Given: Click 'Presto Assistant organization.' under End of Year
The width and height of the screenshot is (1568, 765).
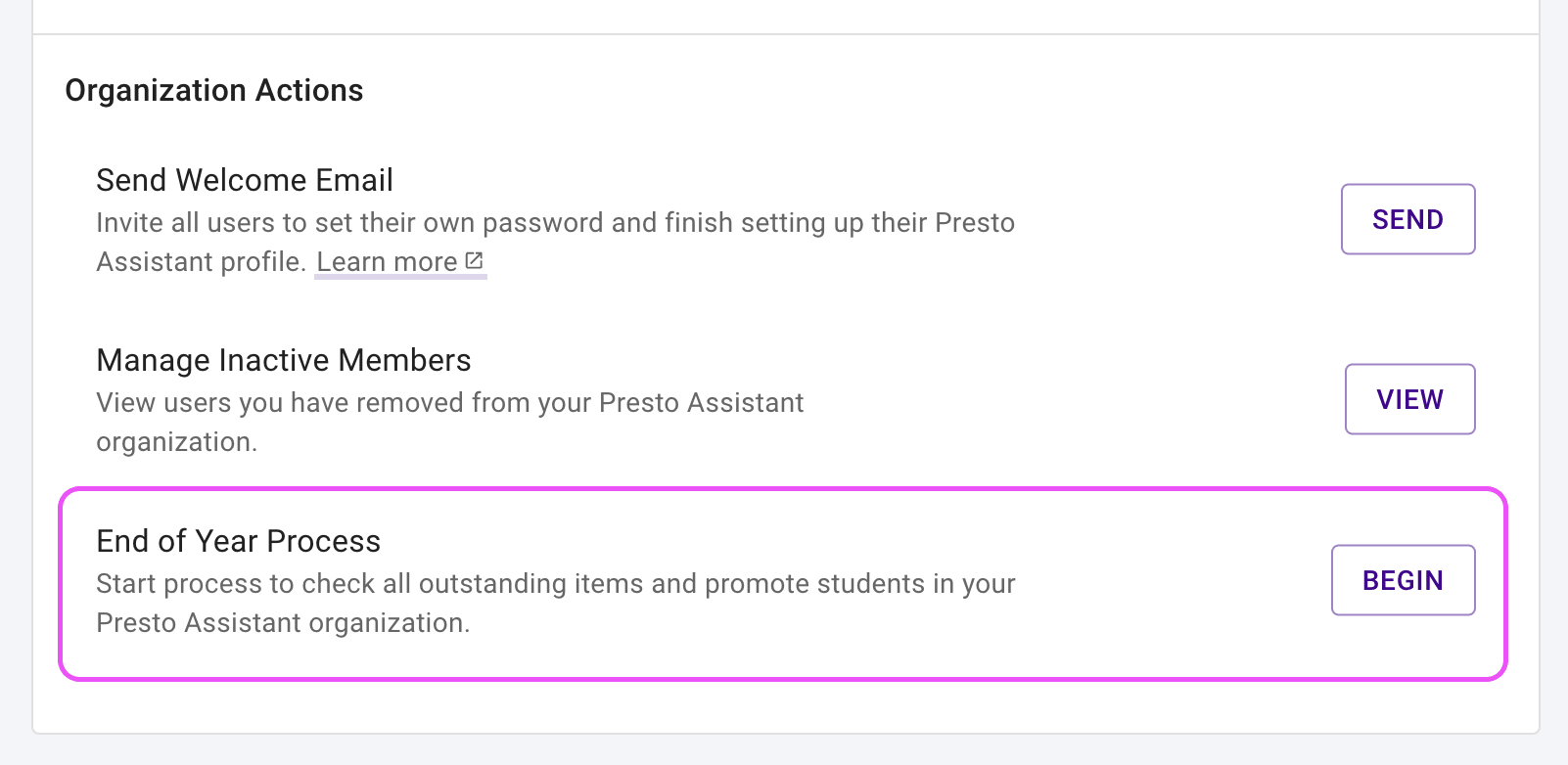Looking at the screenshot, I should [283, 623].
